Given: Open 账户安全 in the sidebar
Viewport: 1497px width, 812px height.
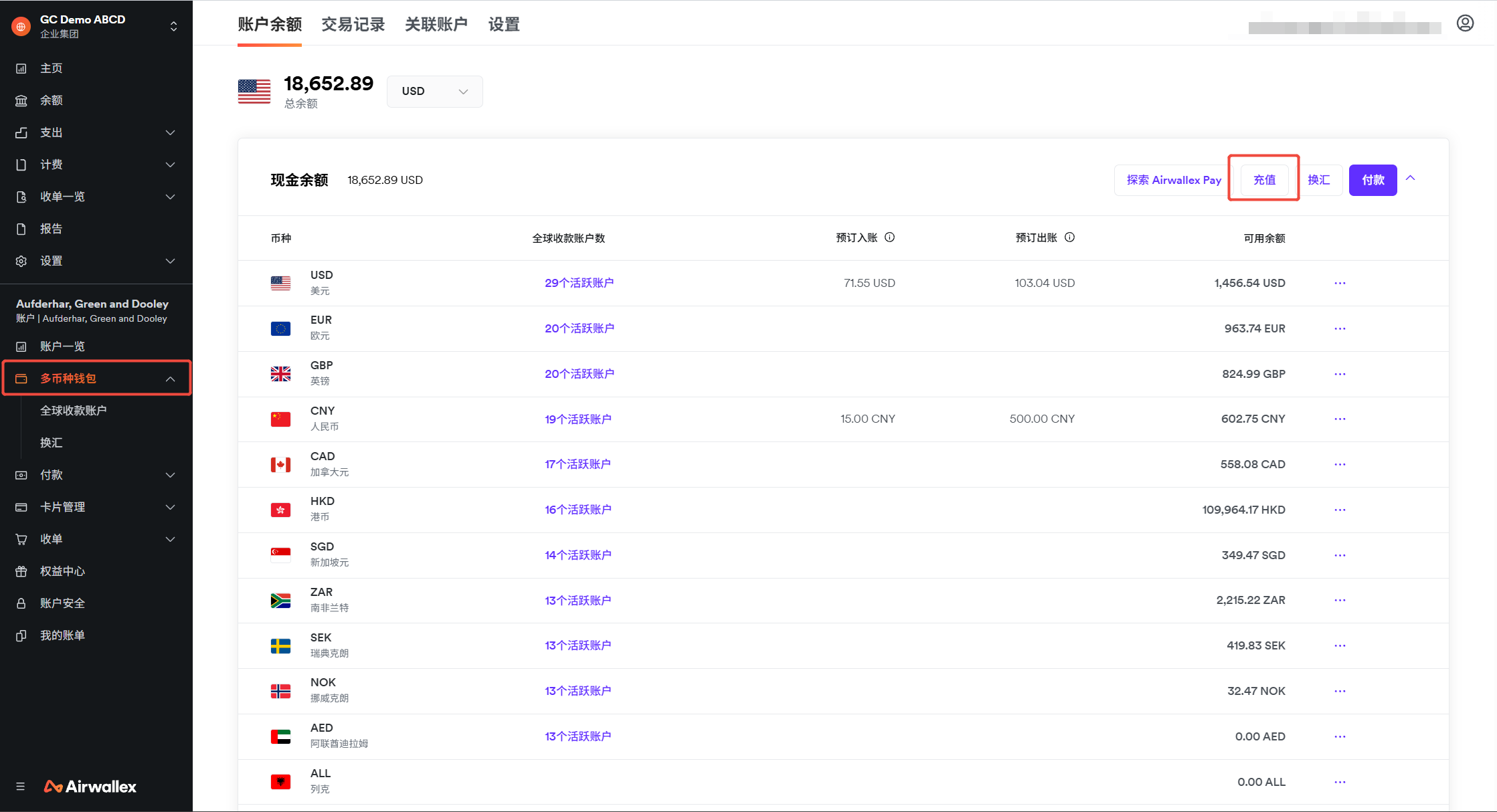Looking at the screenshot, I should 62,603.
